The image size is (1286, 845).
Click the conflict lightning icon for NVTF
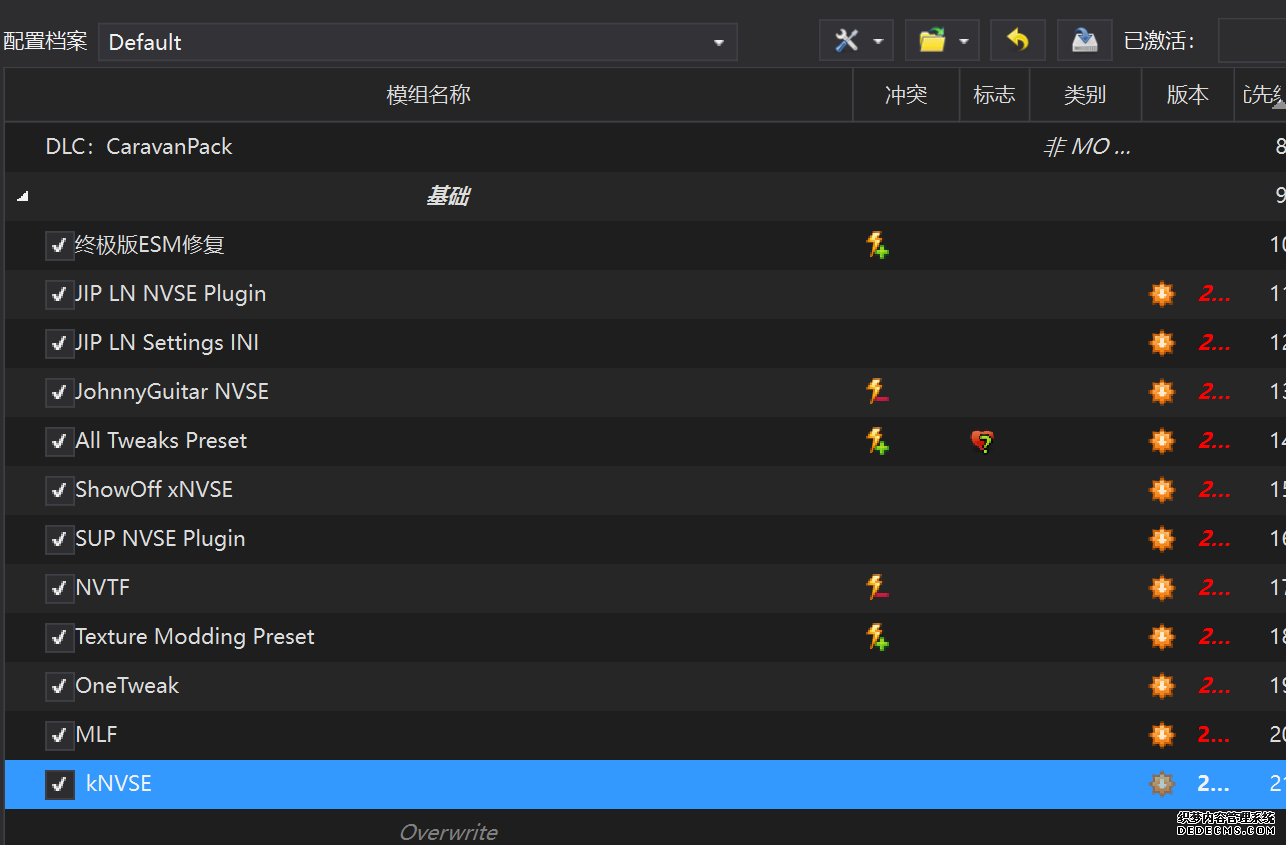[x=877, y=588]
